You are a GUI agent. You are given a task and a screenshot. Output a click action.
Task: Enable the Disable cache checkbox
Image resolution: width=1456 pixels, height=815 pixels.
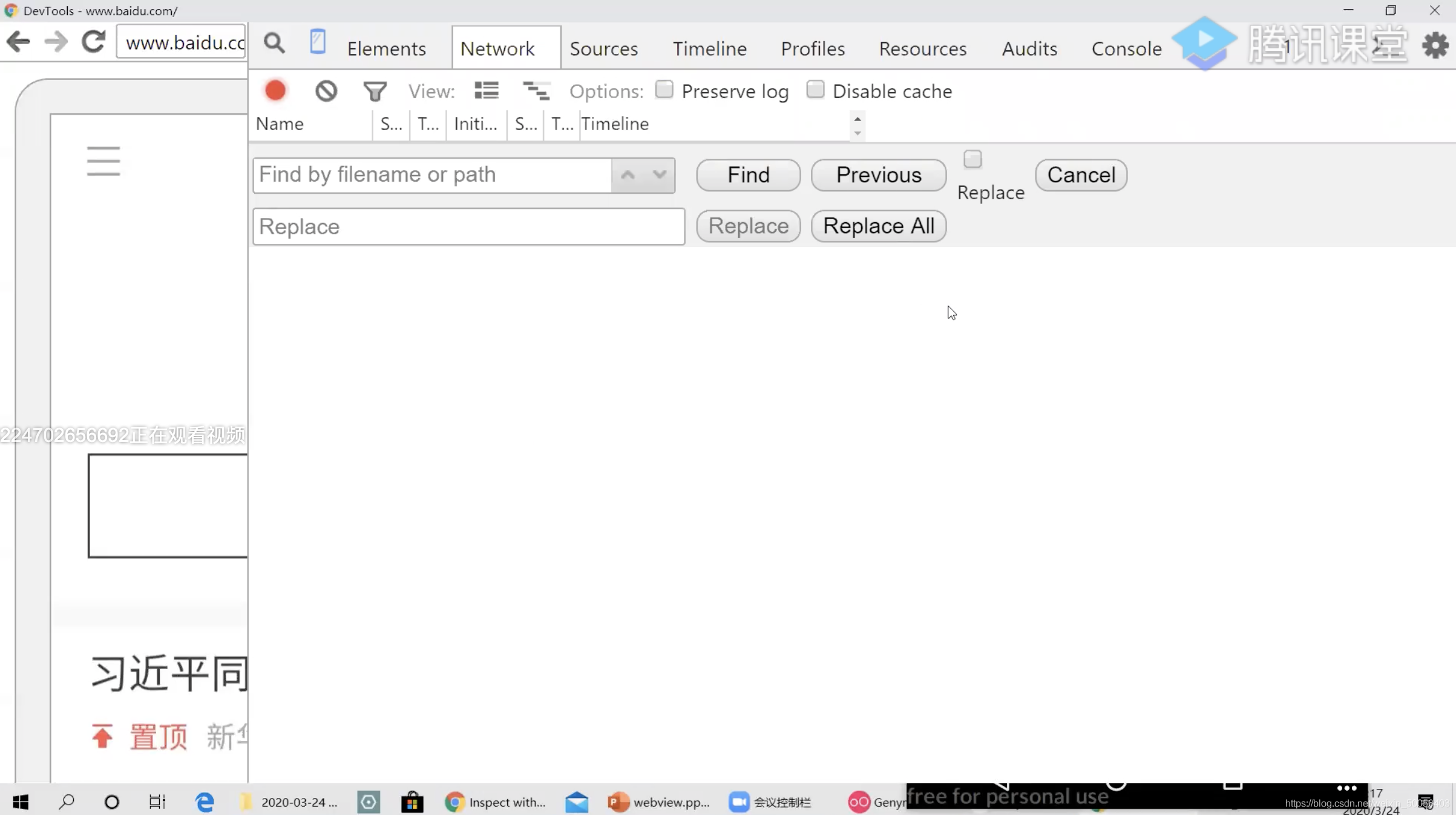point(815,90)
